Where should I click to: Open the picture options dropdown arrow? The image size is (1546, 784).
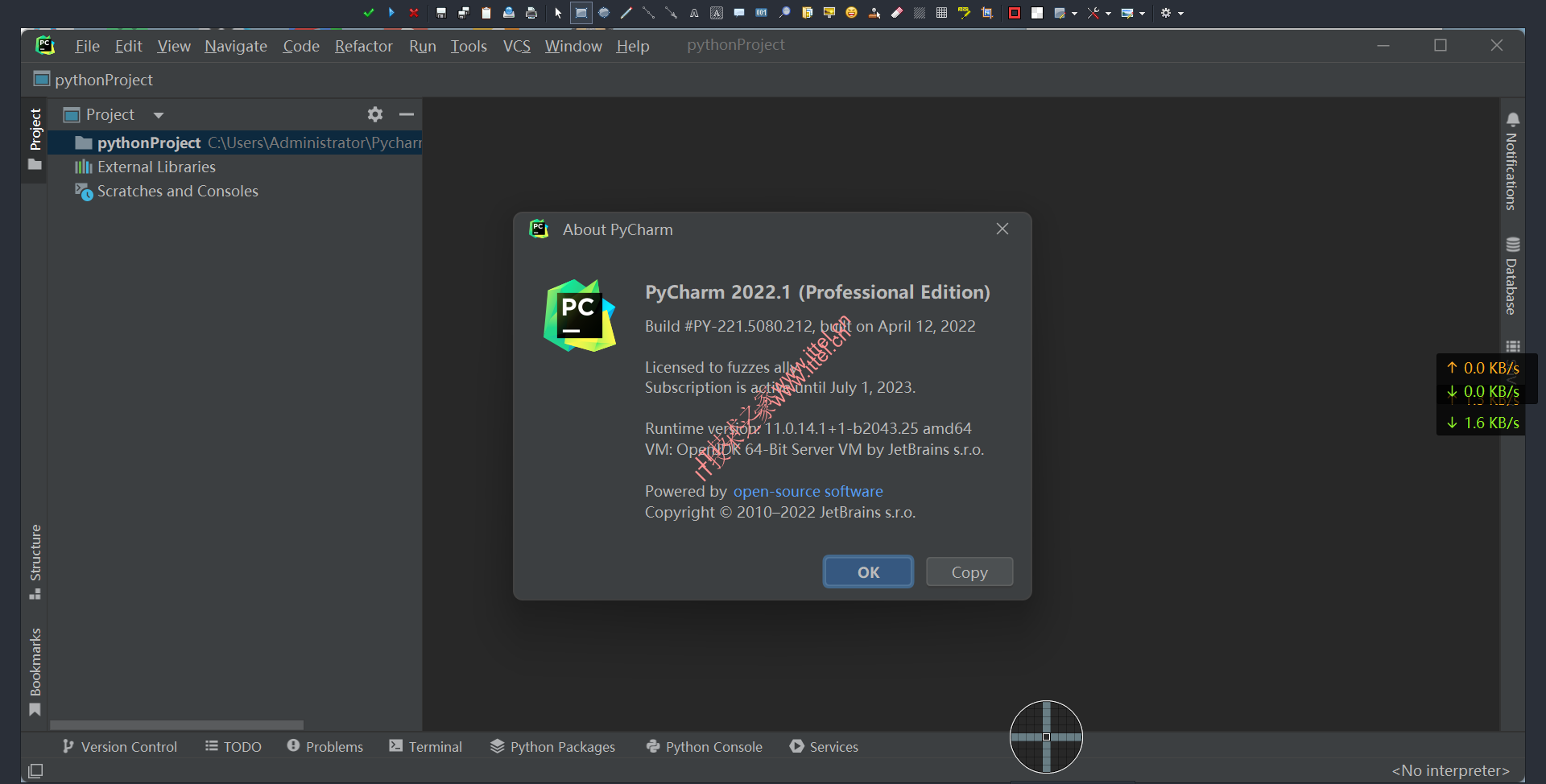coord(1142,13)
